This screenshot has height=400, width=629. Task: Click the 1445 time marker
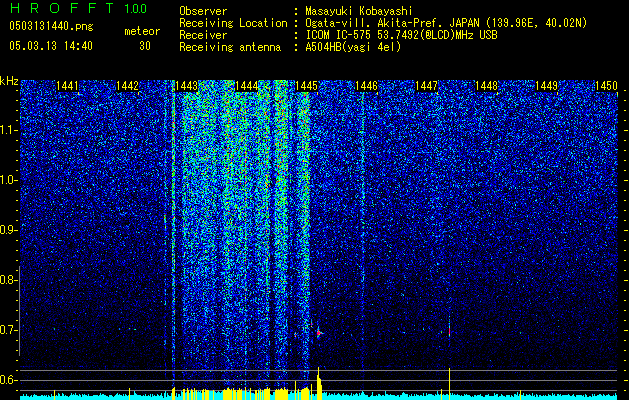pos(306,85)
